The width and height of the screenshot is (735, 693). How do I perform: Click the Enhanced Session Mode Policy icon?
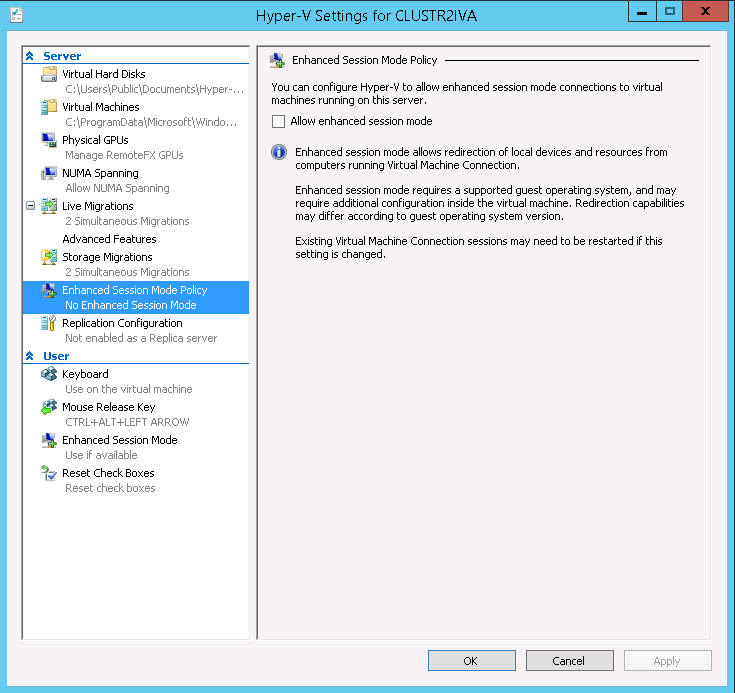pyautogui.click(x=49, y=290)
